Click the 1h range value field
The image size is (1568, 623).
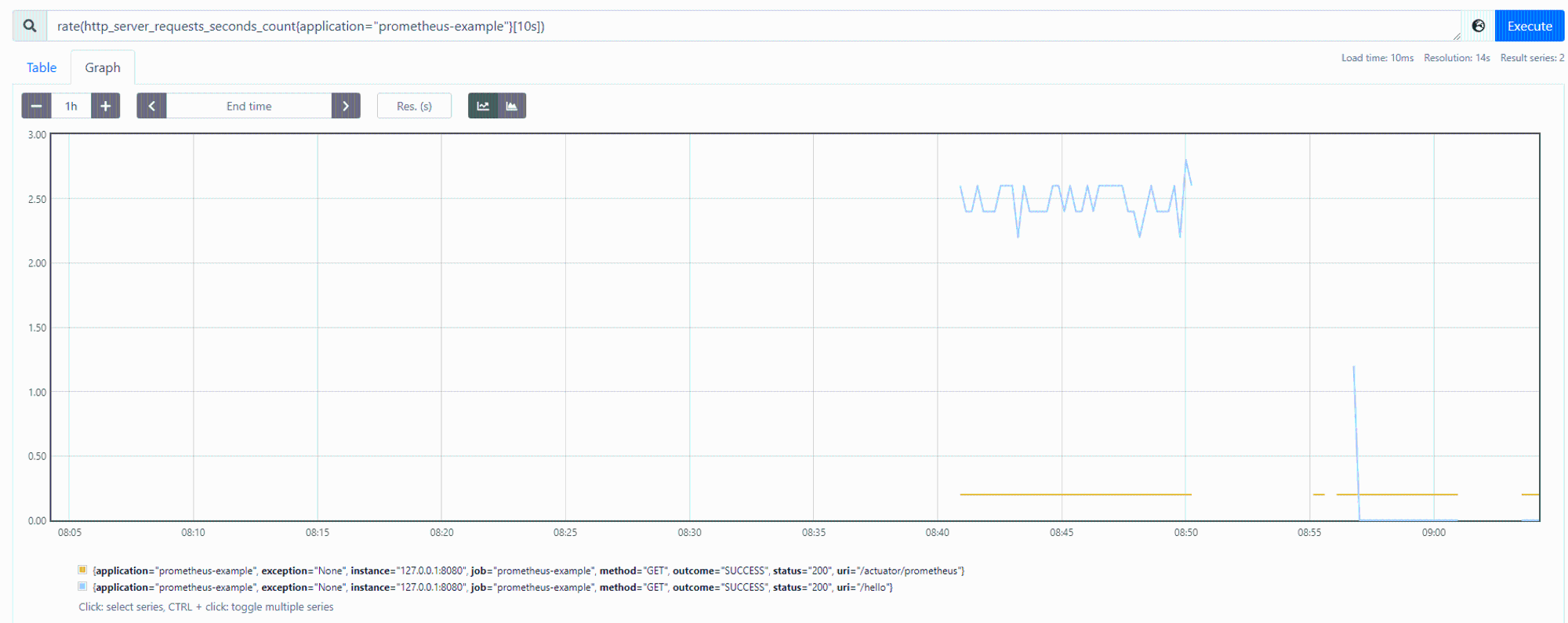71,106
